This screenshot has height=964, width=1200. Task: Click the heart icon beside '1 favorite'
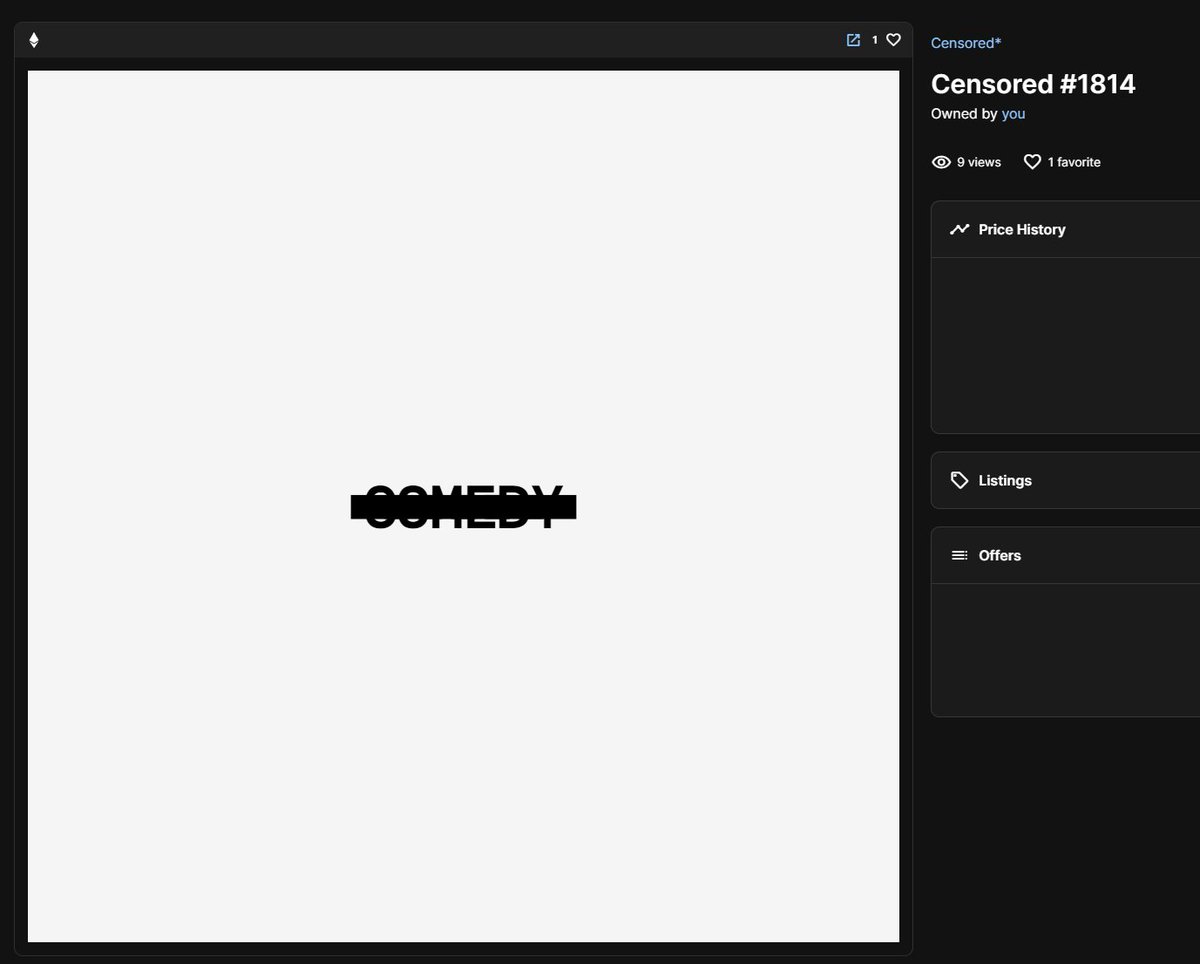(1032, 162)
